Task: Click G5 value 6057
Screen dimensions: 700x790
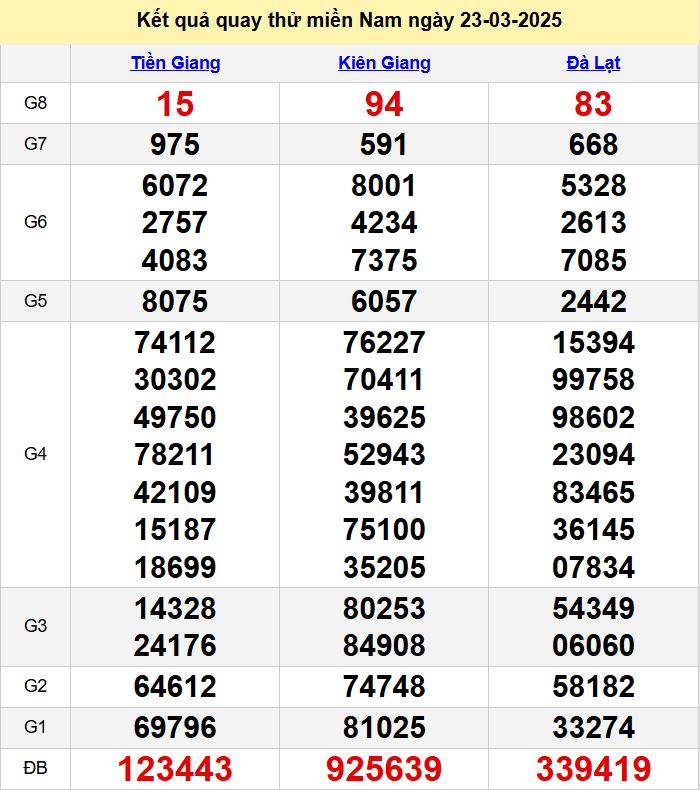Action: tap(384, 301)
